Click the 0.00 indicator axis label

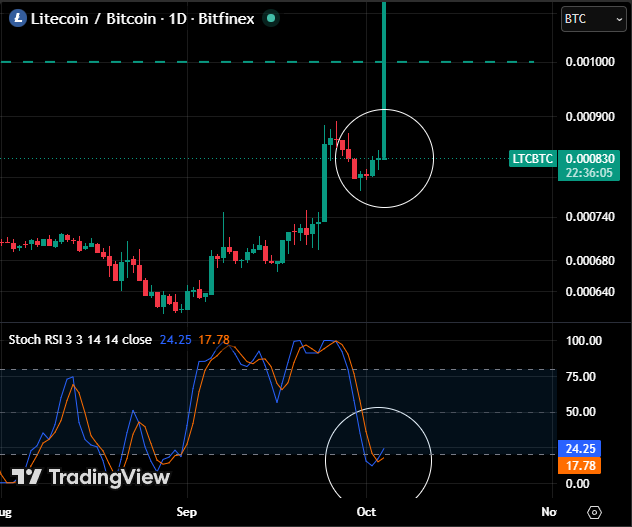pos(577,483)
